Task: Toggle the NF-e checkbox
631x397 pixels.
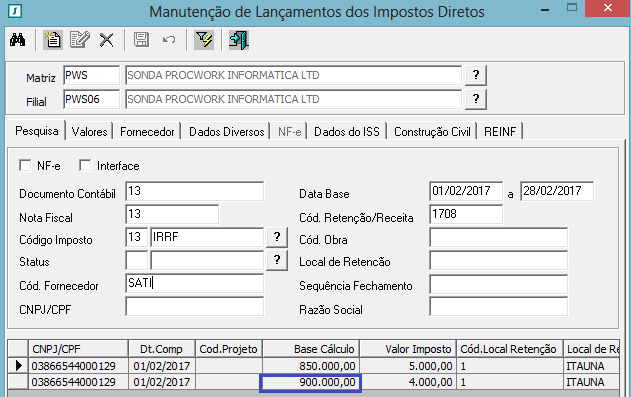Action: 25,165
